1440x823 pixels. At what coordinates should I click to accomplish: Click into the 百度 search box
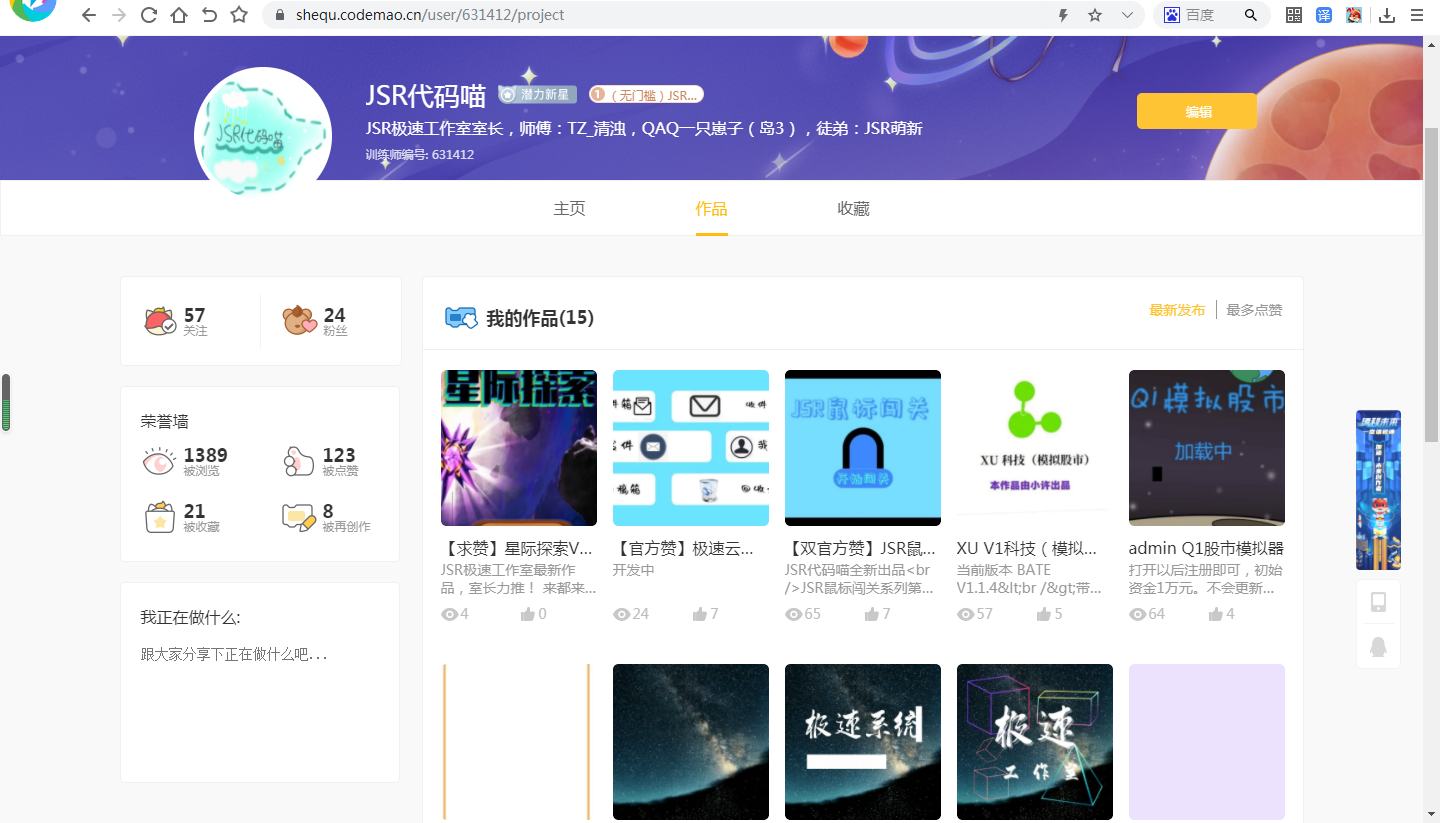pos(1212,15)
